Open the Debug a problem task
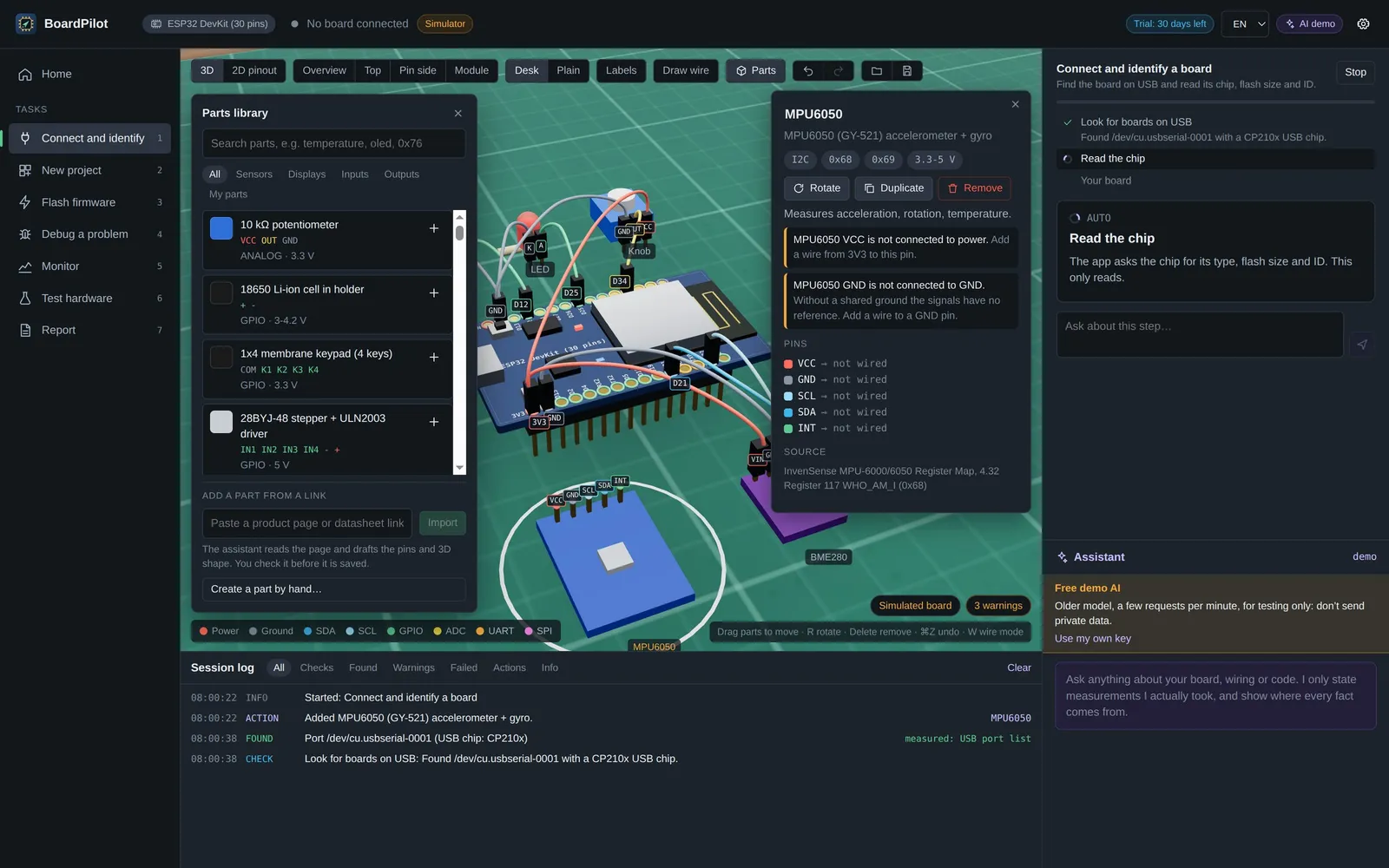The width and height of the screenshot is (1389, 868). click(90, 234)
